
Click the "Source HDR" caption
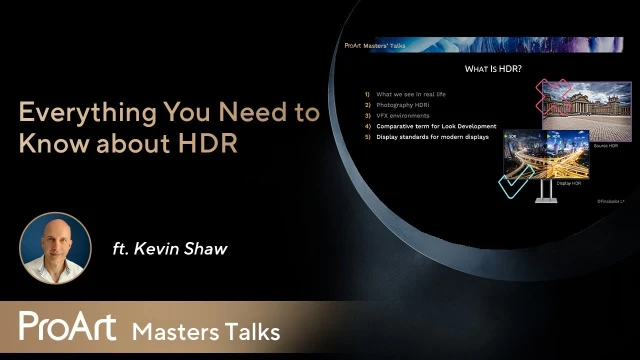click(x=606, y=146)
